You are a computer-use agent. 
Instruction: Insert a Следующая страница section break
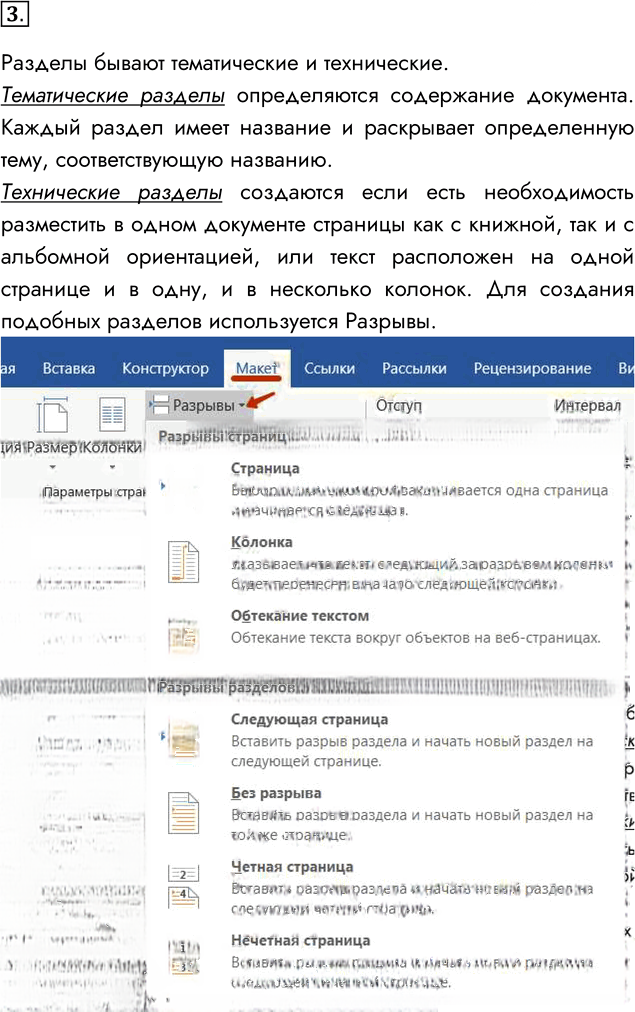(x=384, y=740)
